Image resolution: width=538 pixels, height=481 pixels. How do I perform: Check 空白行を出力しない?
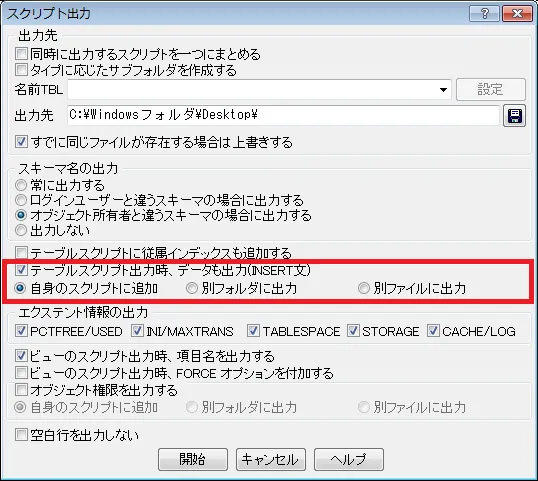[21, 435]
